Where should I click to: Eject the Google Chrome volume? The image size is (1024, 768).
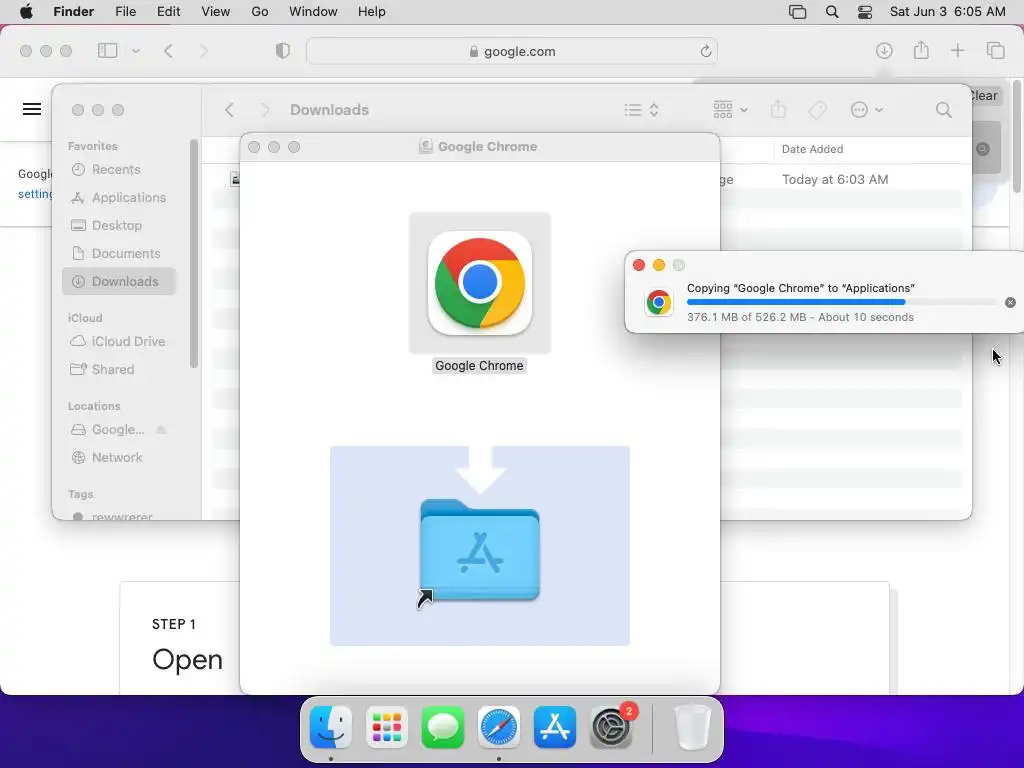pyautogui.click(x=161, y=430)
